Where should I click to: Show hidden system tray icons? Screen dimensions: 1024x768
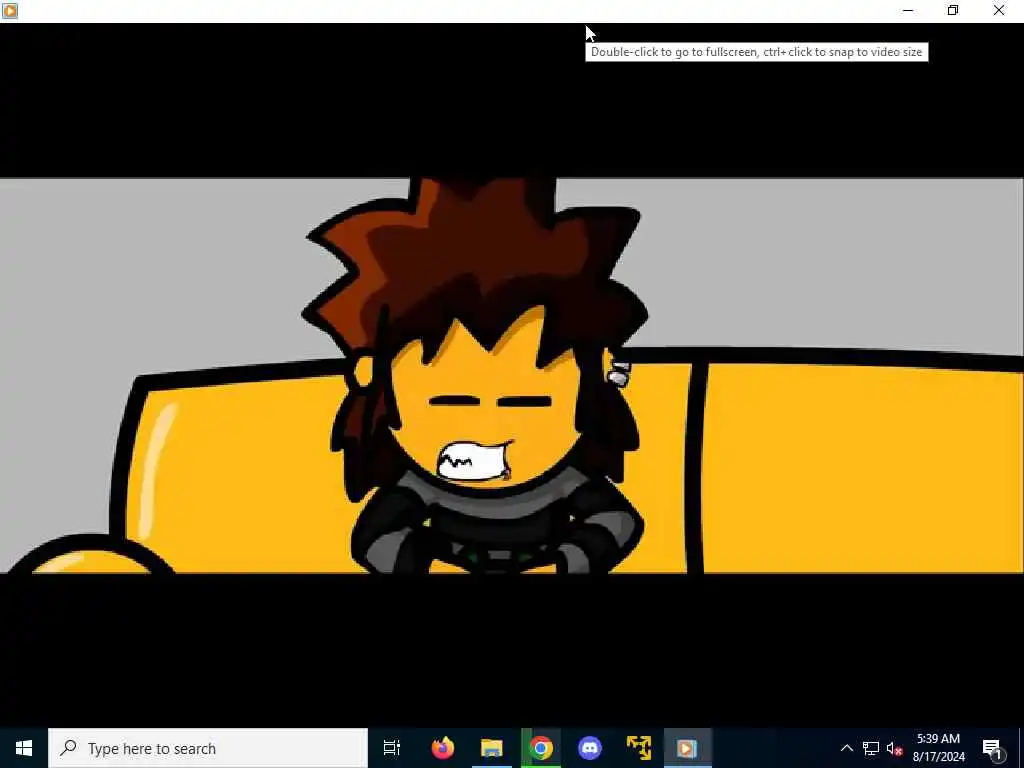tap(846, 748)
